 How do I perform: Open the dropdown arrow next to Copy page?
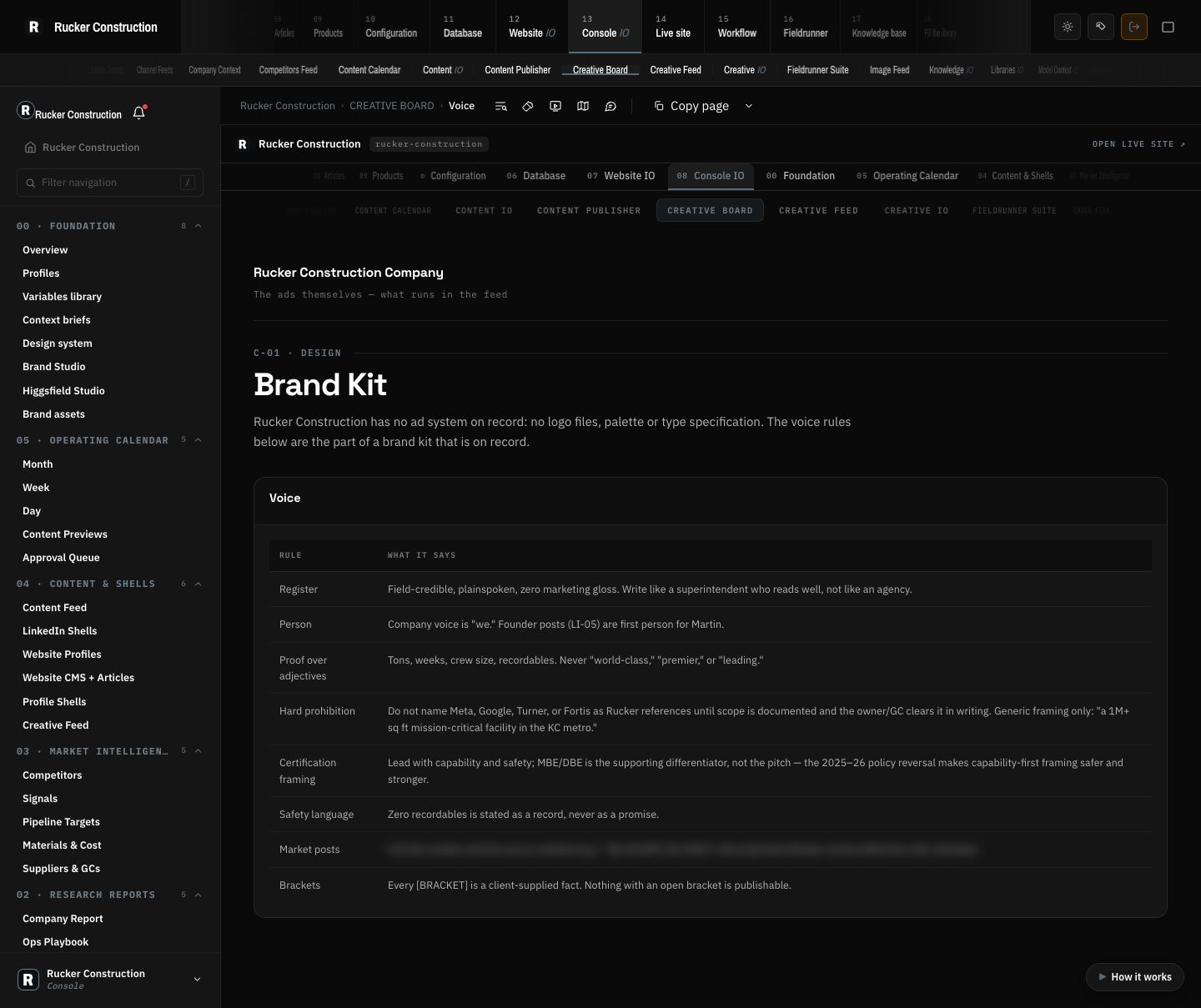coord(749,106)
